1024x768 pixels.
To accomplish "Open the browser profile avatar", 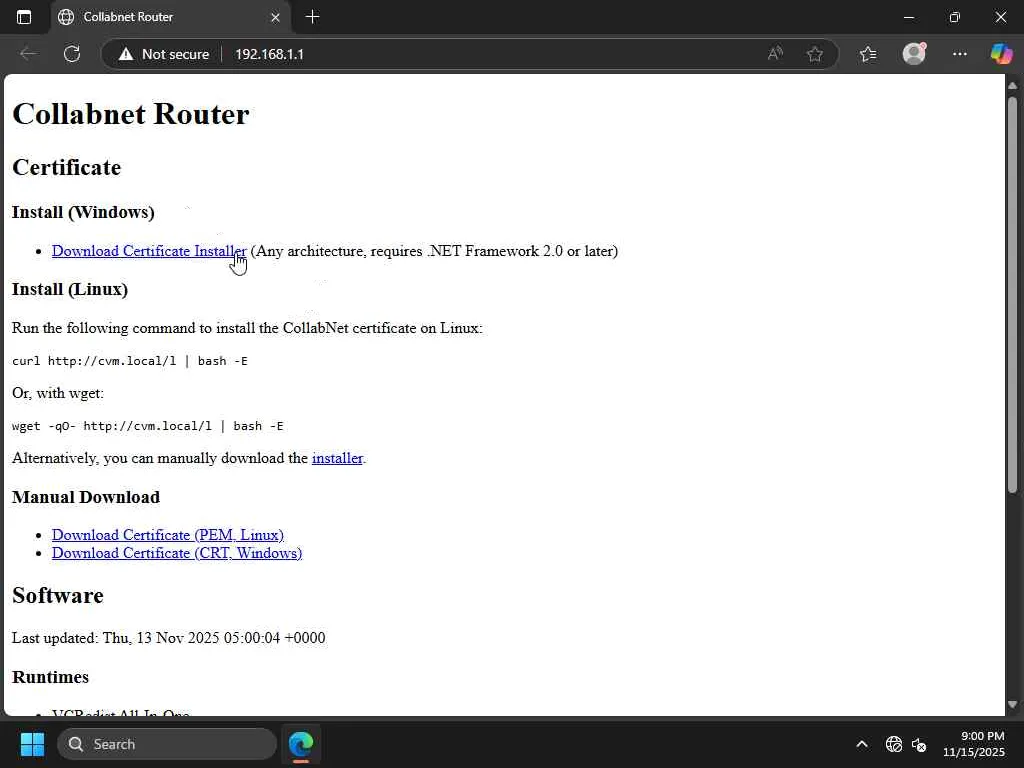I will click(x=914, y=54).
